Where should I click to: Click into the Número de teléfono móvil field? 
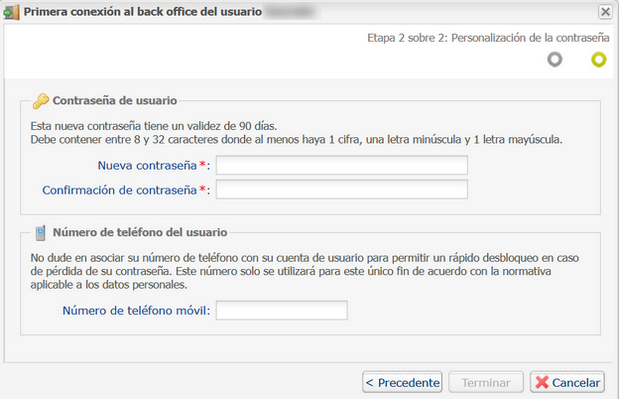[281, 310]
